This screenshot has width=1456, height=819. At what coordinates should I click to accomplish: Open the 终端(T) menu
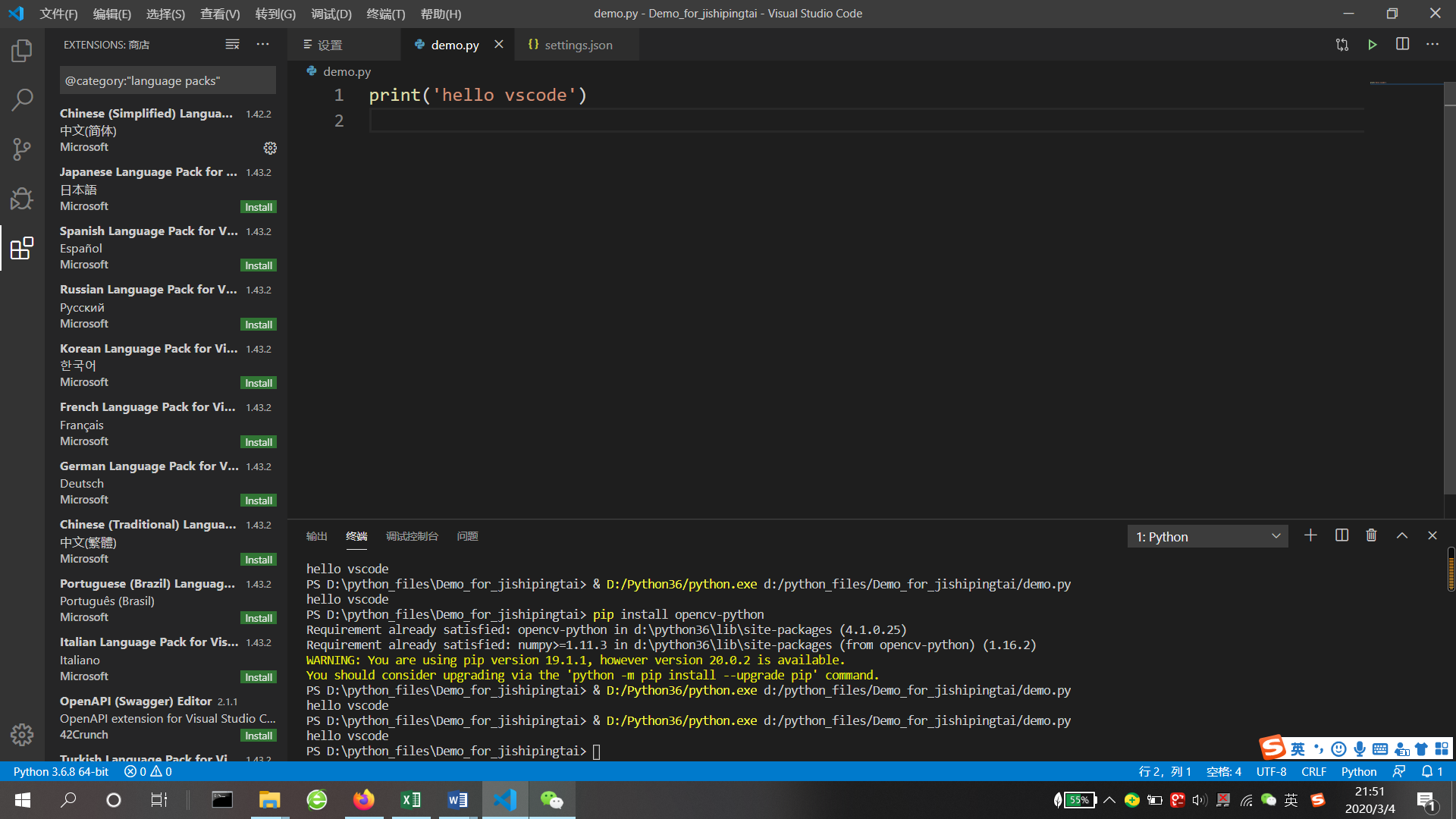385,14
